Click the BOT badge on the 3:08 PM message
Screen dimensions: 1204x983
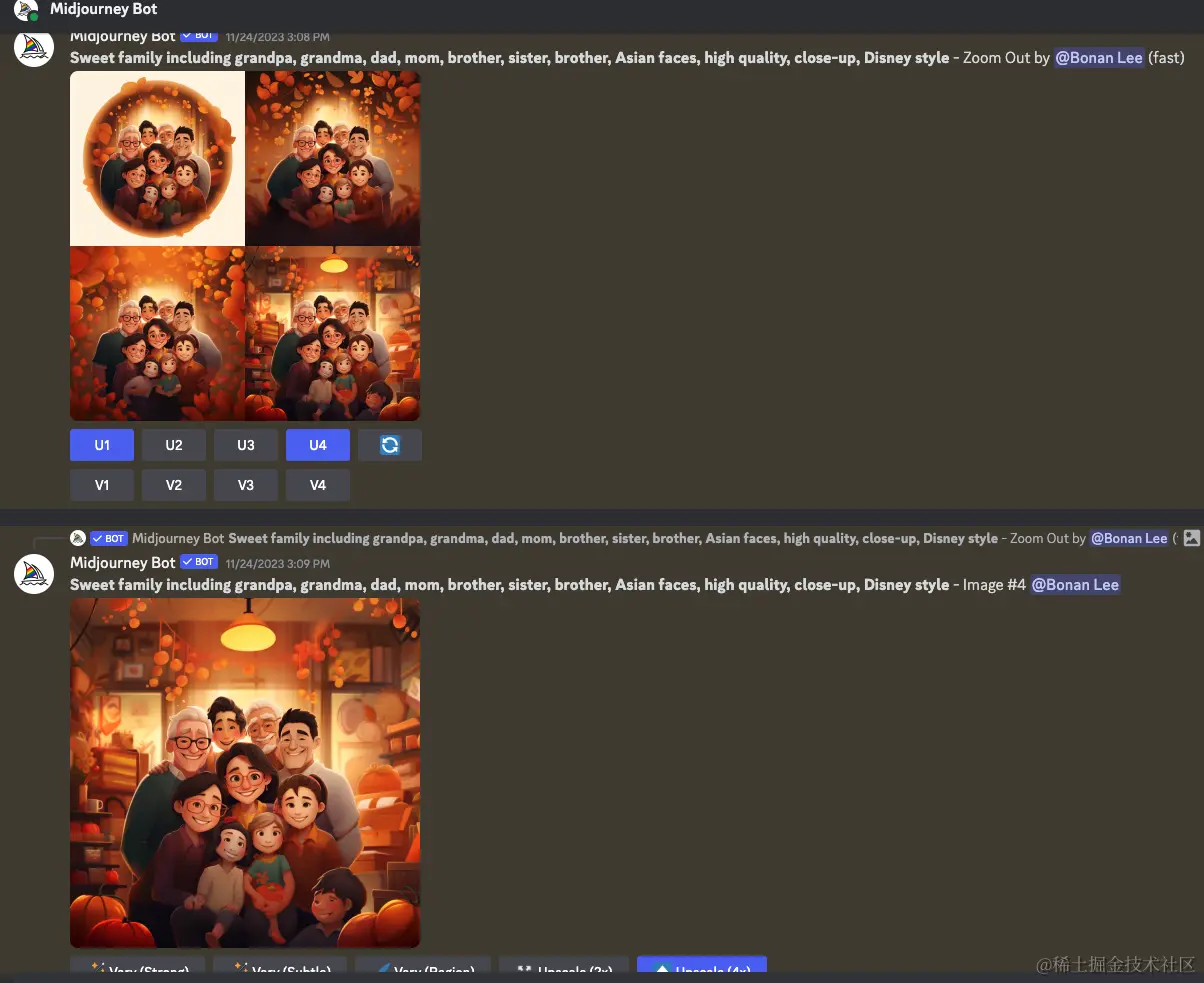199,36
